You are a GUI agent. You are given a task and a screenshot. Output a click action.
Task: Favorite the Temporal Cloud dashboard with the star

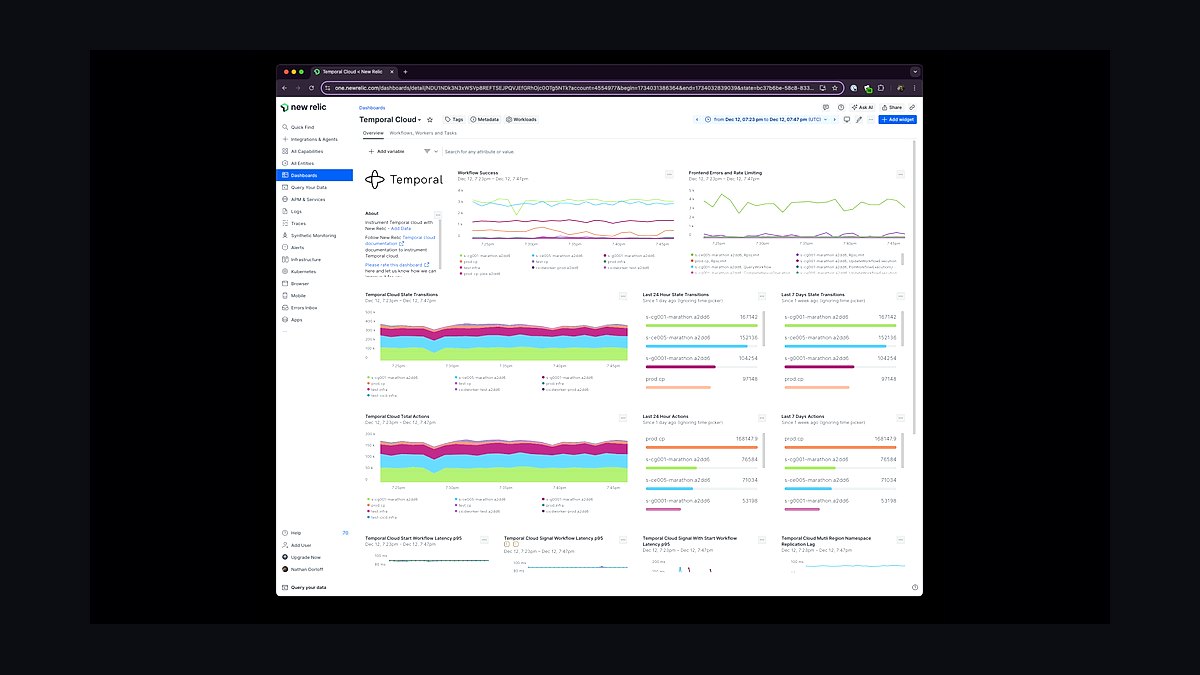point(430,119)
